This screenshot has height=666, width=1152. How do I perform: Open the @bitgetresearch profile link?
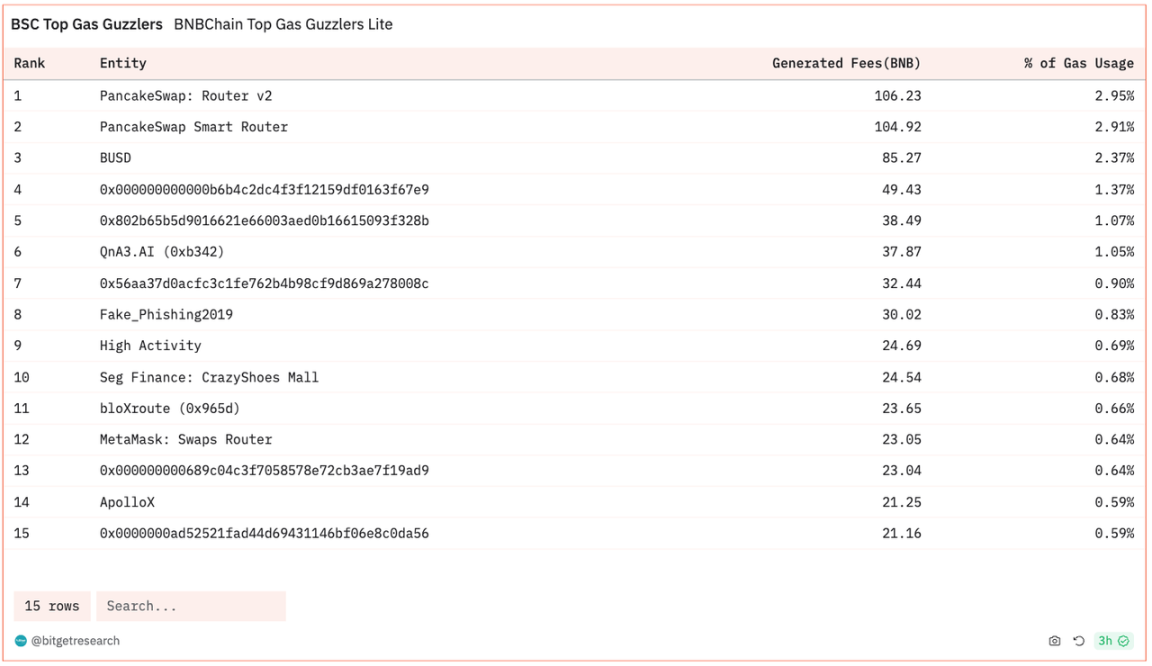75,641
